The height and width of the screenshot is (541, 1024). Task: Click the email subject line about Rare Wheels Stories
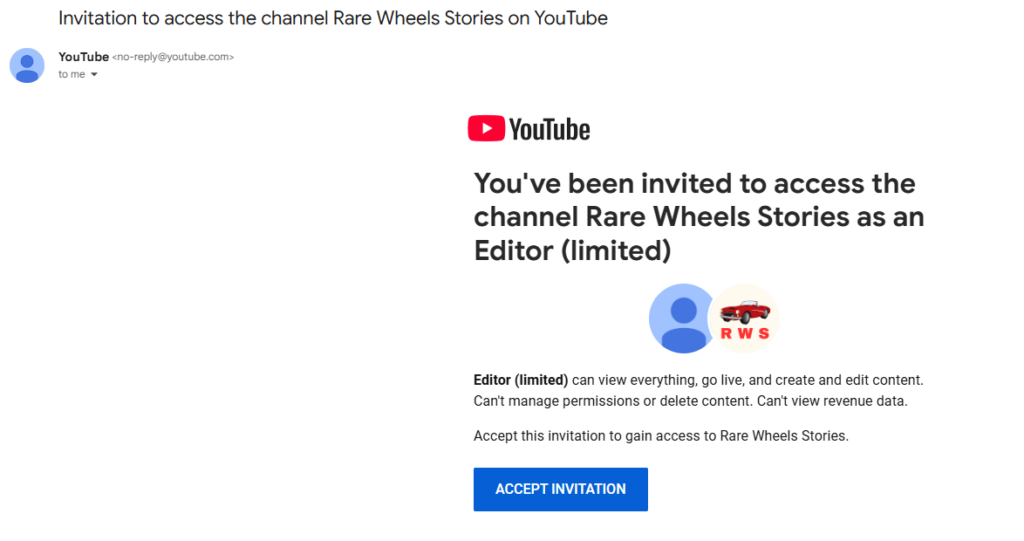333,18
